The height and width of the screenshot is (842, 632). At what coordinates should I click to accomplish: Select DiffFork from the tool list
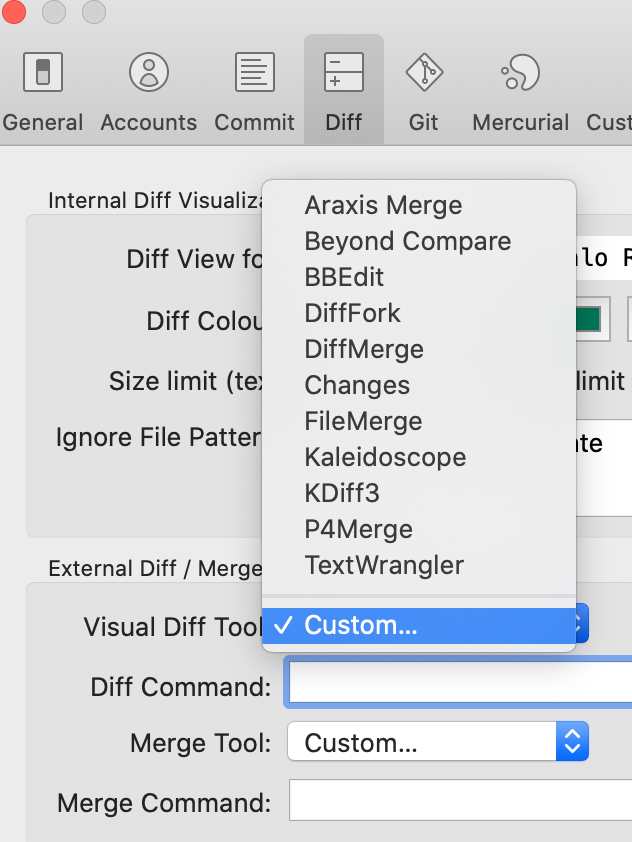pos(419,313)
